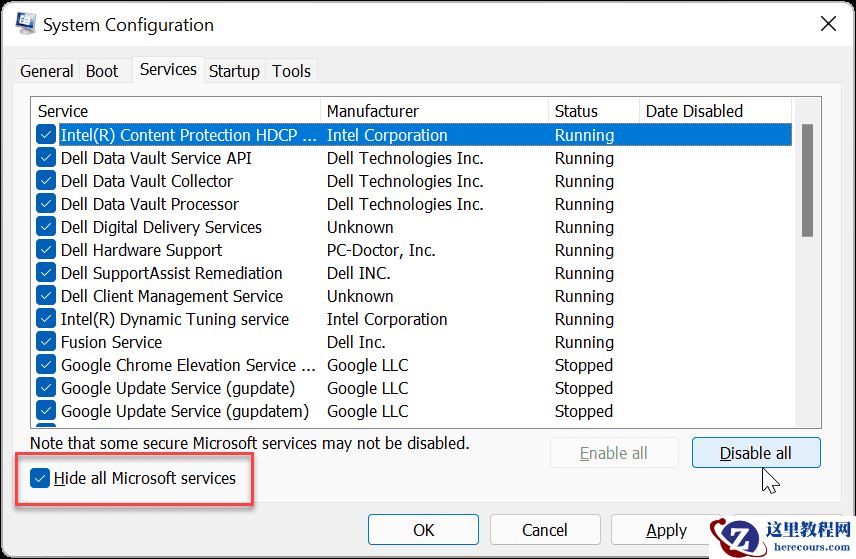Viewport: 856px width, 559px height.
Task: Close the System Configuration window
Action: pyautogui.click(x=827, y=24)
